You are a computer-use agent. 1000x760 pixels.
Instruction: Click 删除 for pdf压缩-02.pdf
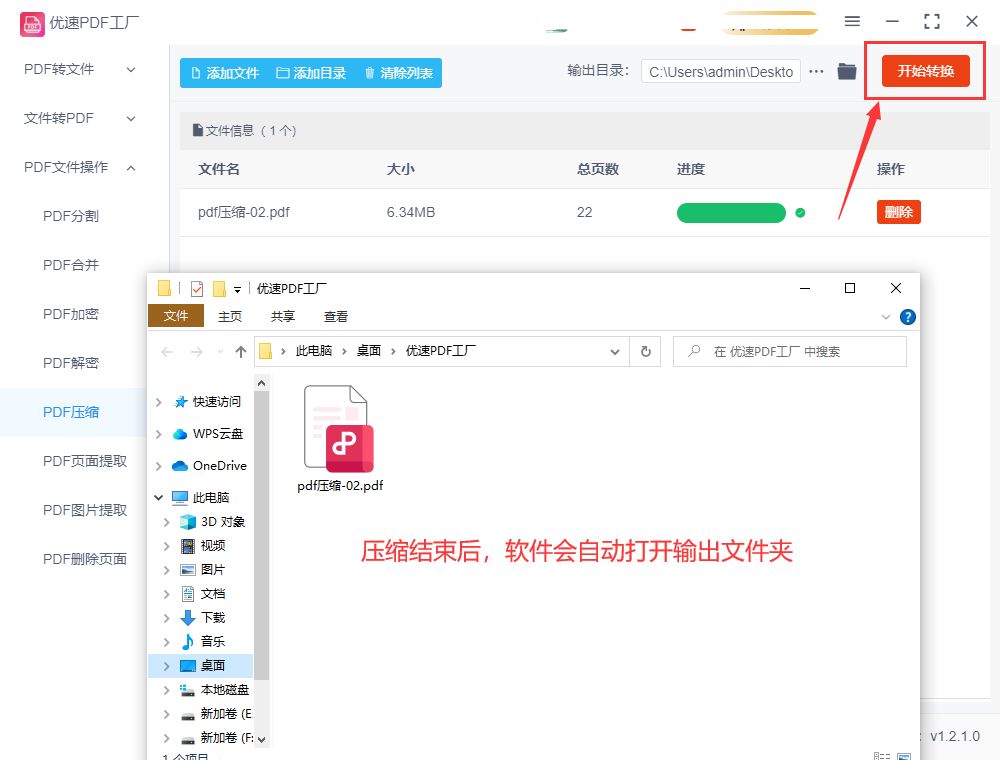[899, 212]
